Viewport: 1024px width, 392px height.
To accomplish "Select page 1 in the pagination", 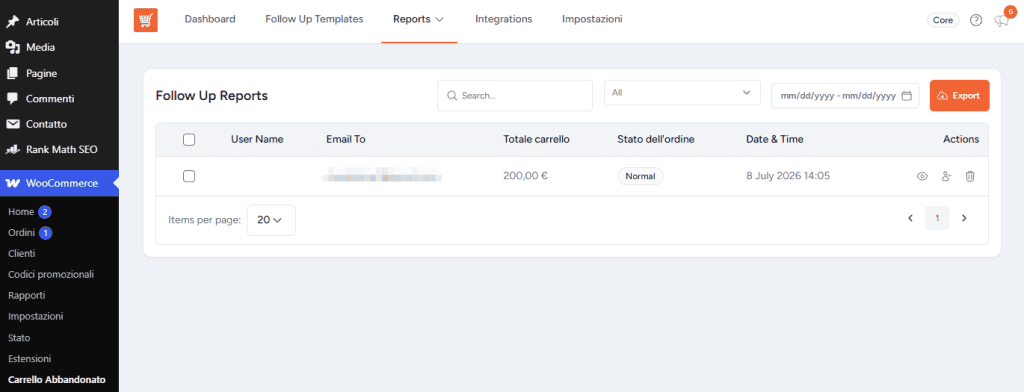I will (937, 218).
